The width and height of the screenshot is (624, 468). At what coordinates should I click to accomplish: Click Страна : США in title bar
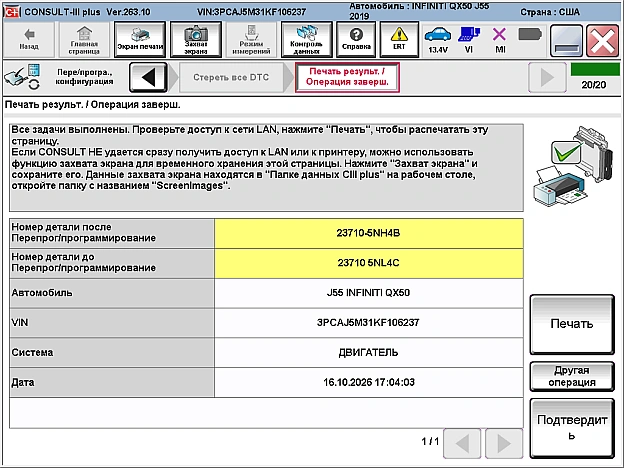pyautogui.click(x=550, y=12)
